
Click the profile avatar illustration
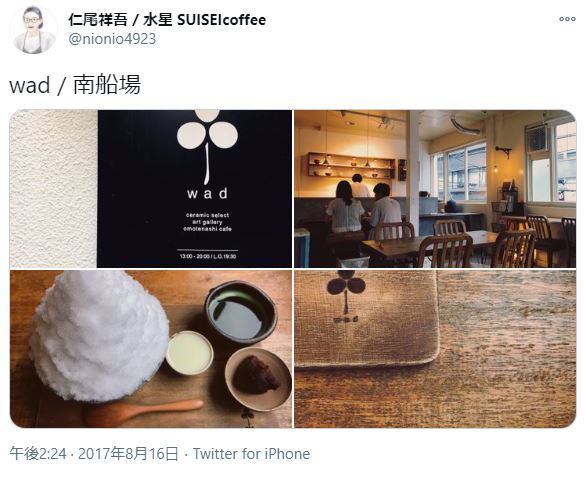[x=34, y=30]
